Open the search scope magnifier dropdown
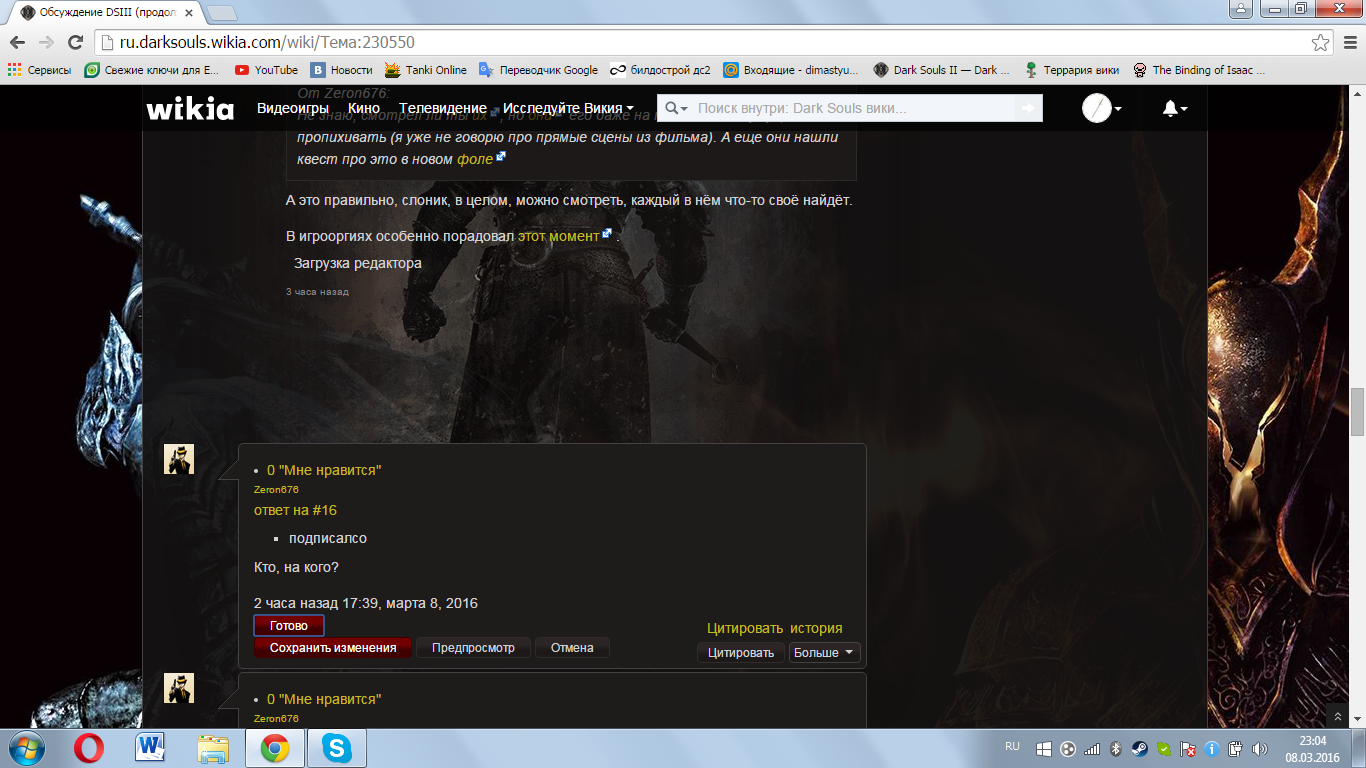1366x768 pixels. click(x=677, y=108)
